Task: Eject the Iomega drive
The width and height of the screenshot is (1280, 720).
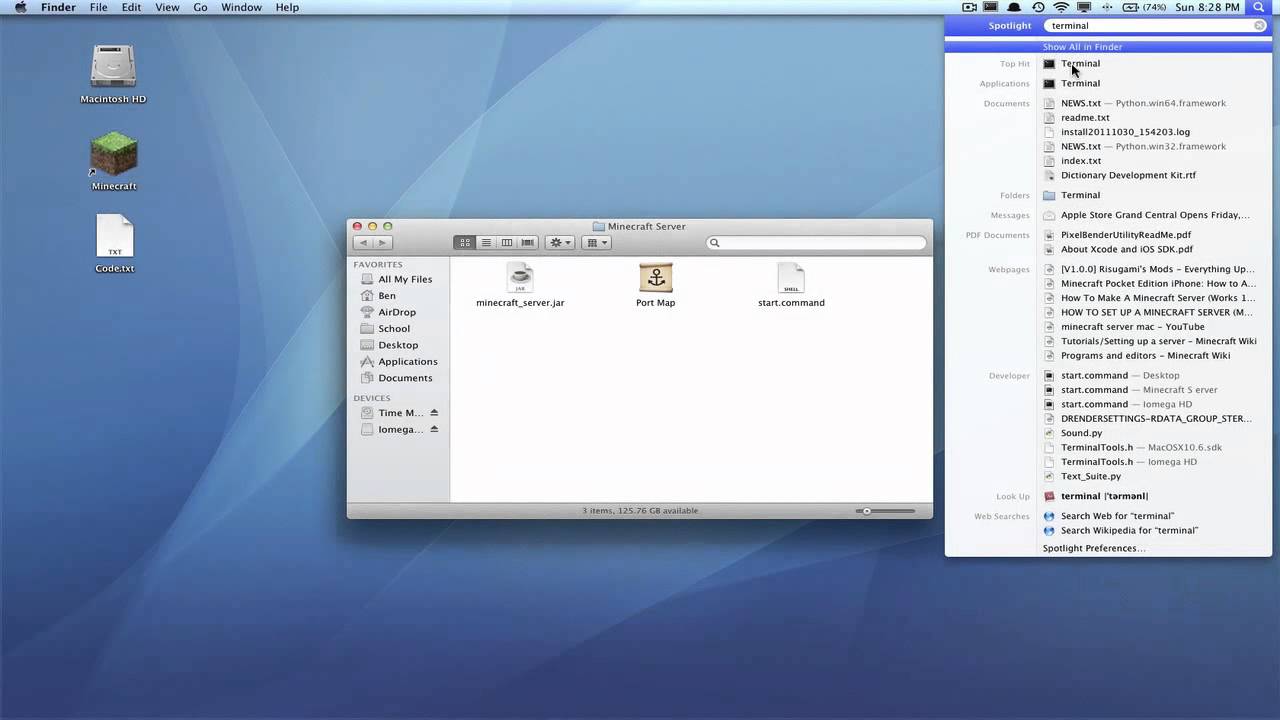Action: point(434,429)
